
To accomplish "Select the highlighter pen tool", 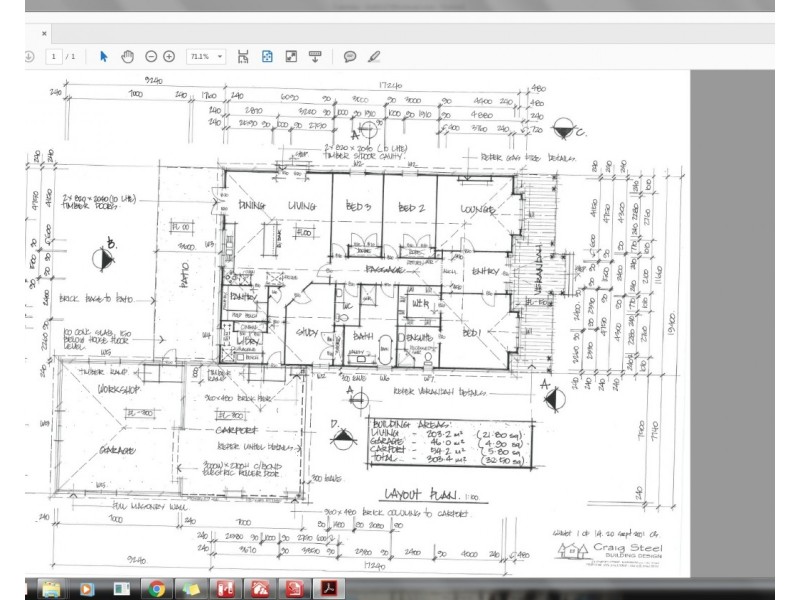I will (374, 57).
